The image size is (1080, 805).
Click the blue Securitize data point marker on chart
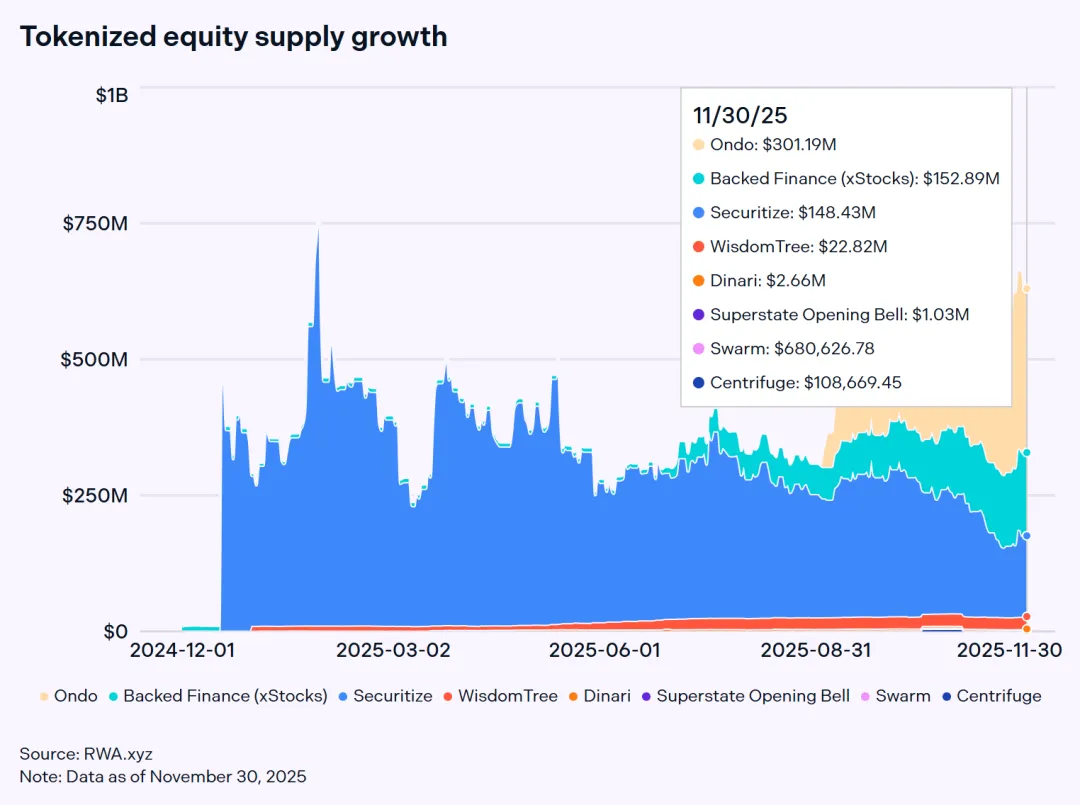[x=1026, y=536]
